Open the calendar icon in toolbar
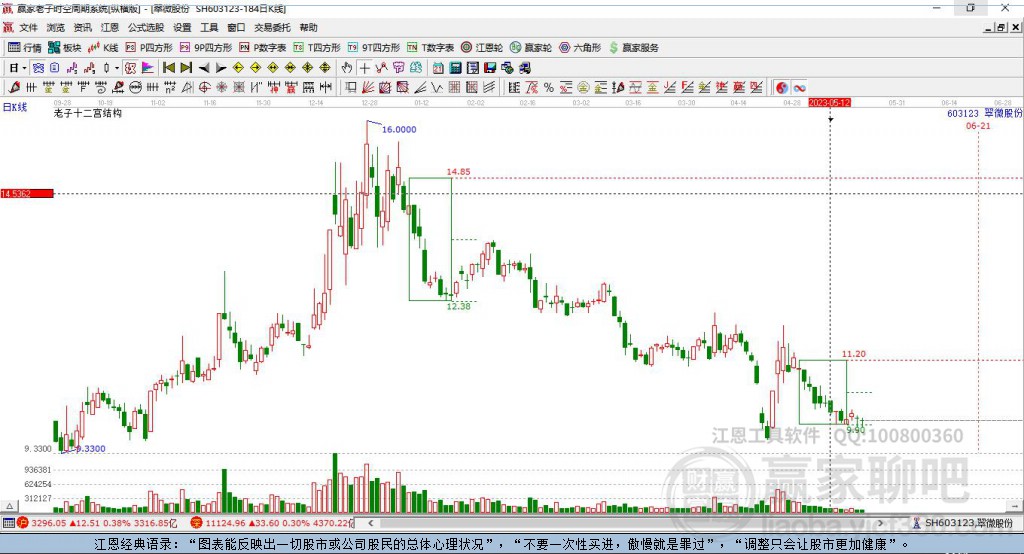This screenshot has width=1024, height=554. [x=438, y=68]
